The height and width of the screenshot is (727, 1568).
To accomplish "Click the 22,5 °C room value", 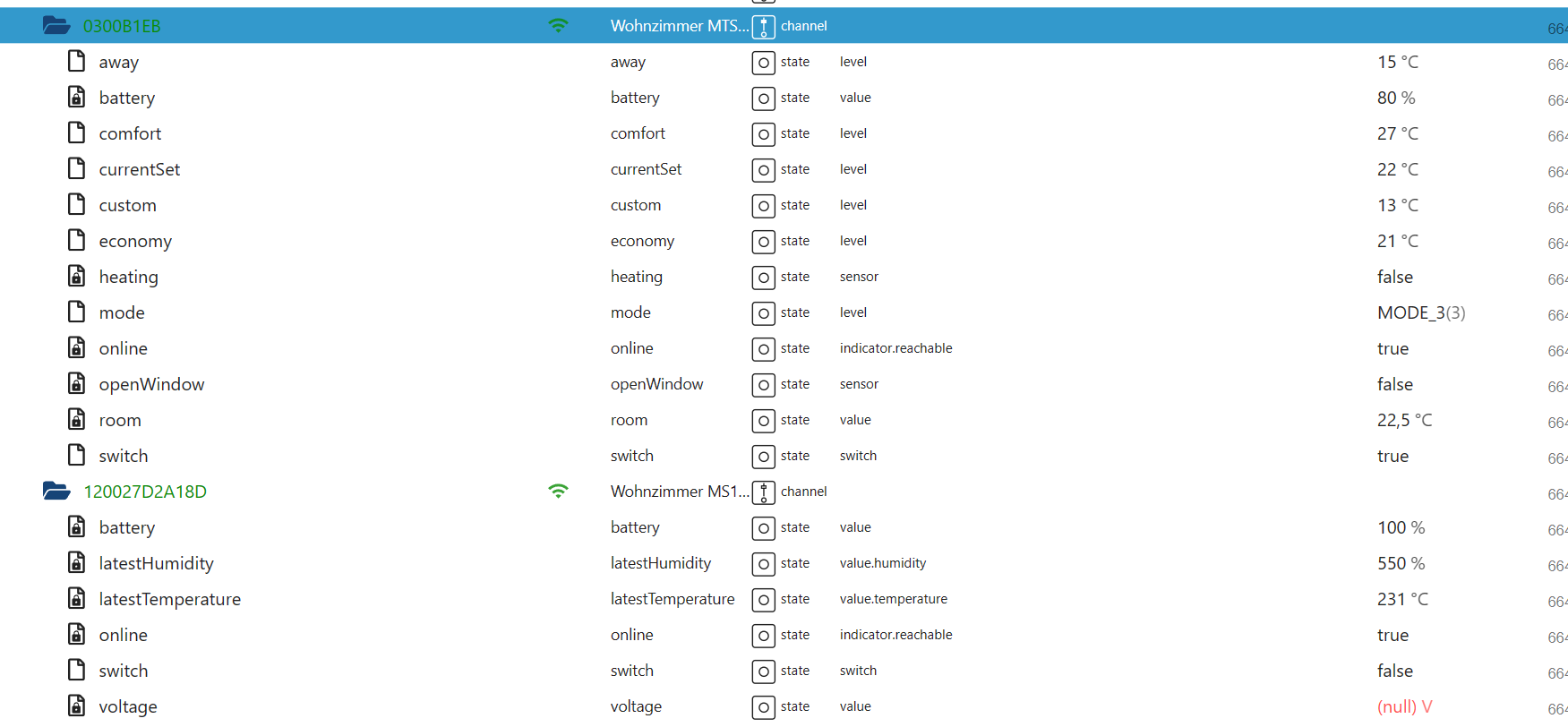I will [1404, 420].
